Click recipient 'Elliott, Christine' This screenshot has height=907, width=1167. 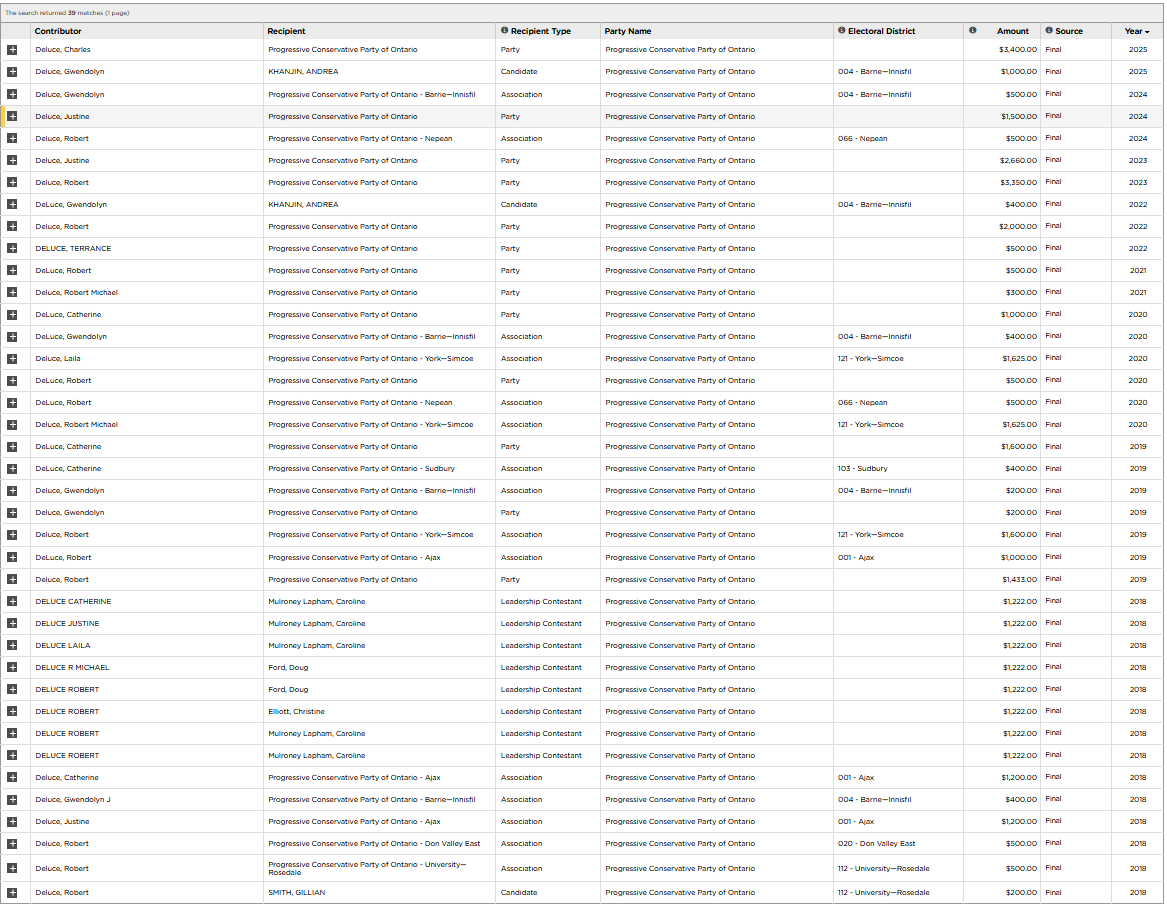(x=296, y=711)
